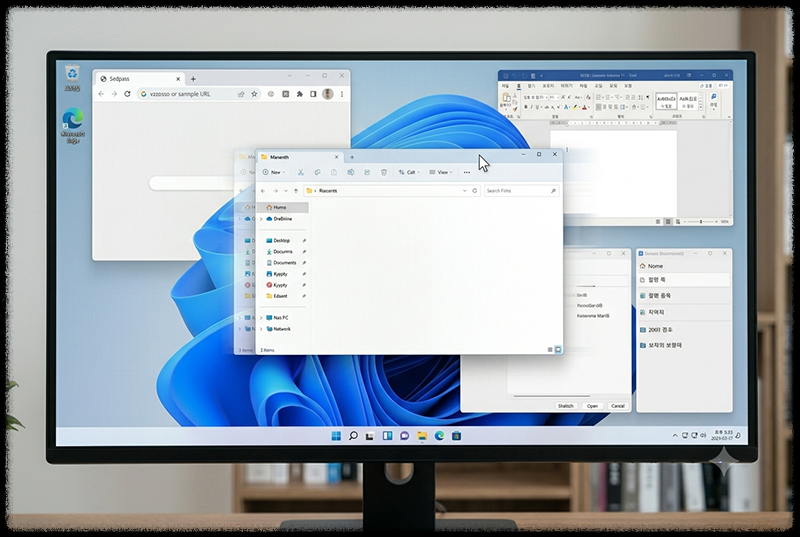Click the search box on the Chrome page
Image resolution: width=800 pixels, height=537 pixels.
pyautogui.click(x=192, y=183)
